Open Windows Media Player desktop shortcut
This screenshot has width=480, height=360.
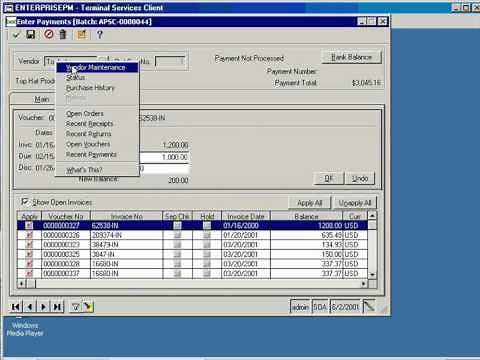pos(25,328)
